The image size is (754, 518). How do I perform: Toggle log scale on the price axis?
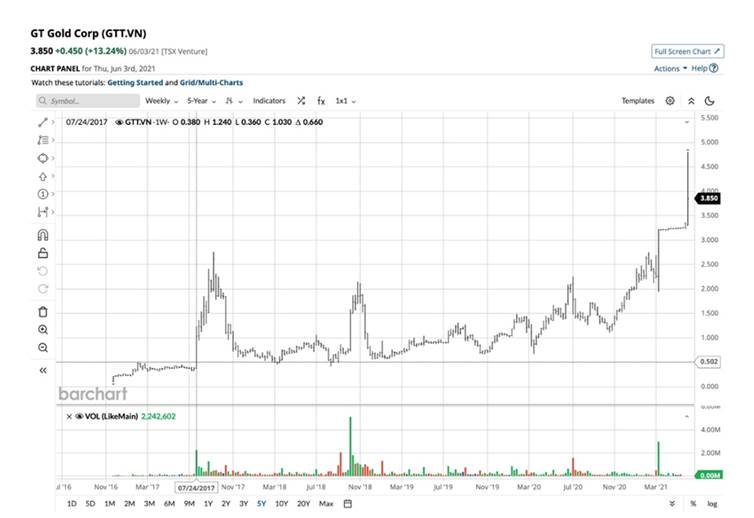711,503
